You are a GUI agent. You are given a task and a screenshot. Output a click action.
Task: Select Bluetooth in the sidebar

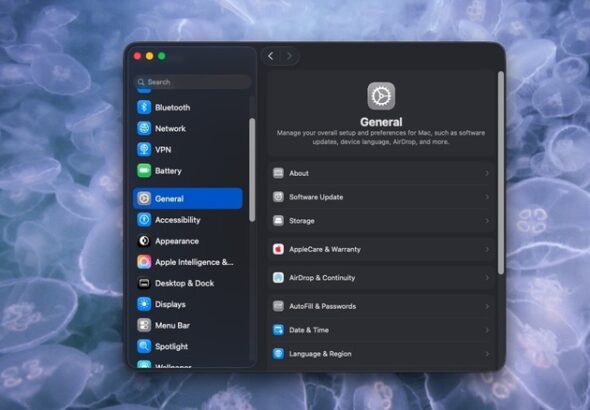[x=188, y=107]
